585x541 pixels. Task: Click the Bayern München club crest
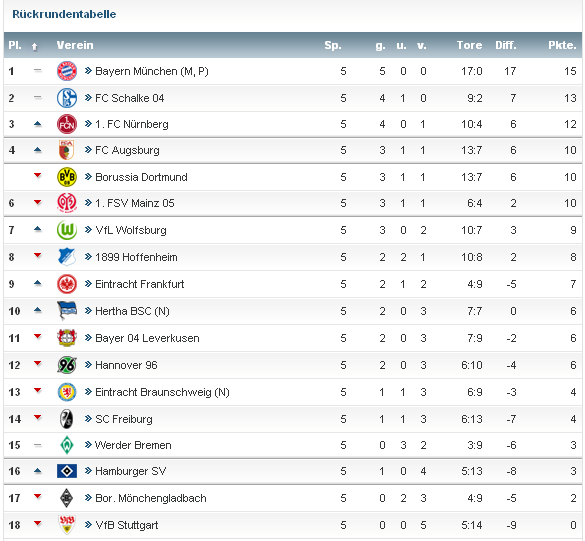tap(67, 71)
